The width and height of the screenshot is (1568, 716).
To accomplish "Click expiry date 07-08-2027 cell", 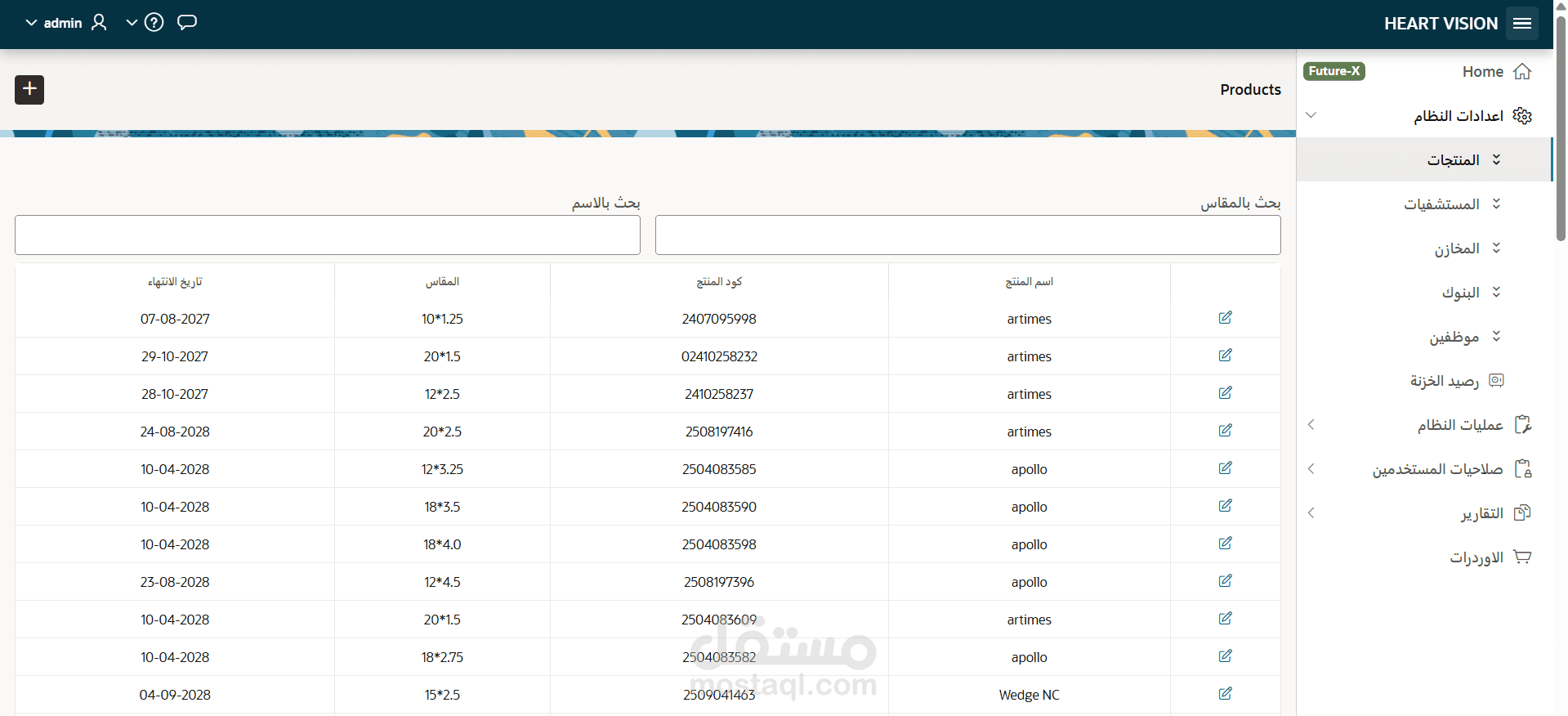I will 175,319.
